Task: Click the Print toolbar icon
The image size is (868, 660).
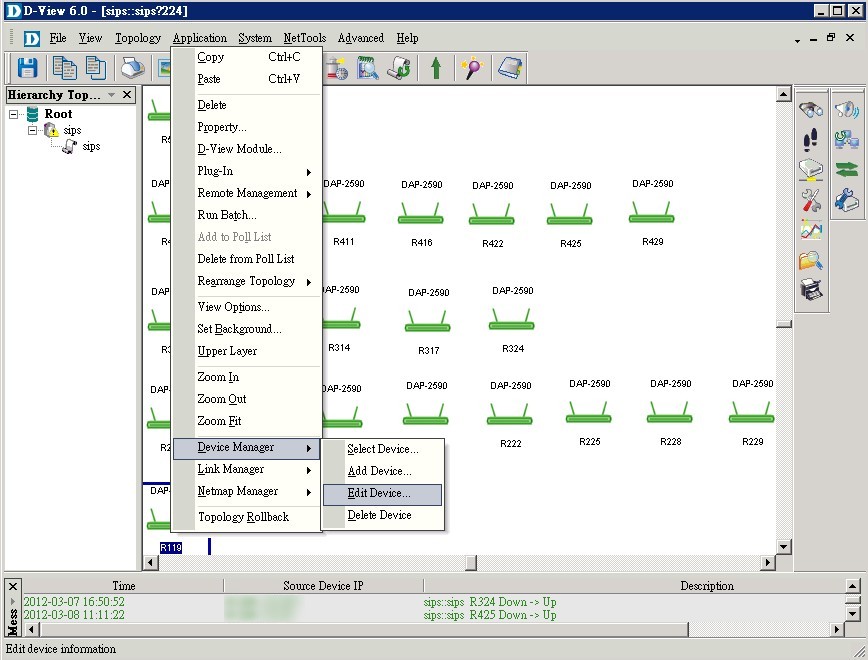Action: tap(133, 68)
